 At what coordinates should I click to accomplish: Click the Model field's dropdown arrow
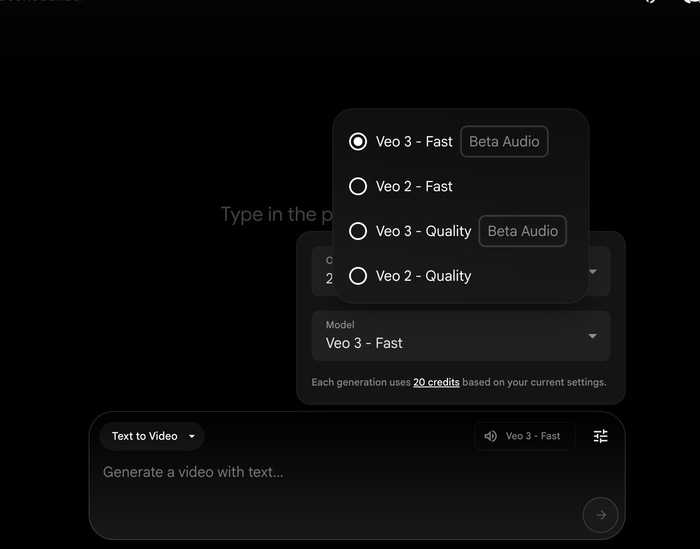(x=592, y=336)
